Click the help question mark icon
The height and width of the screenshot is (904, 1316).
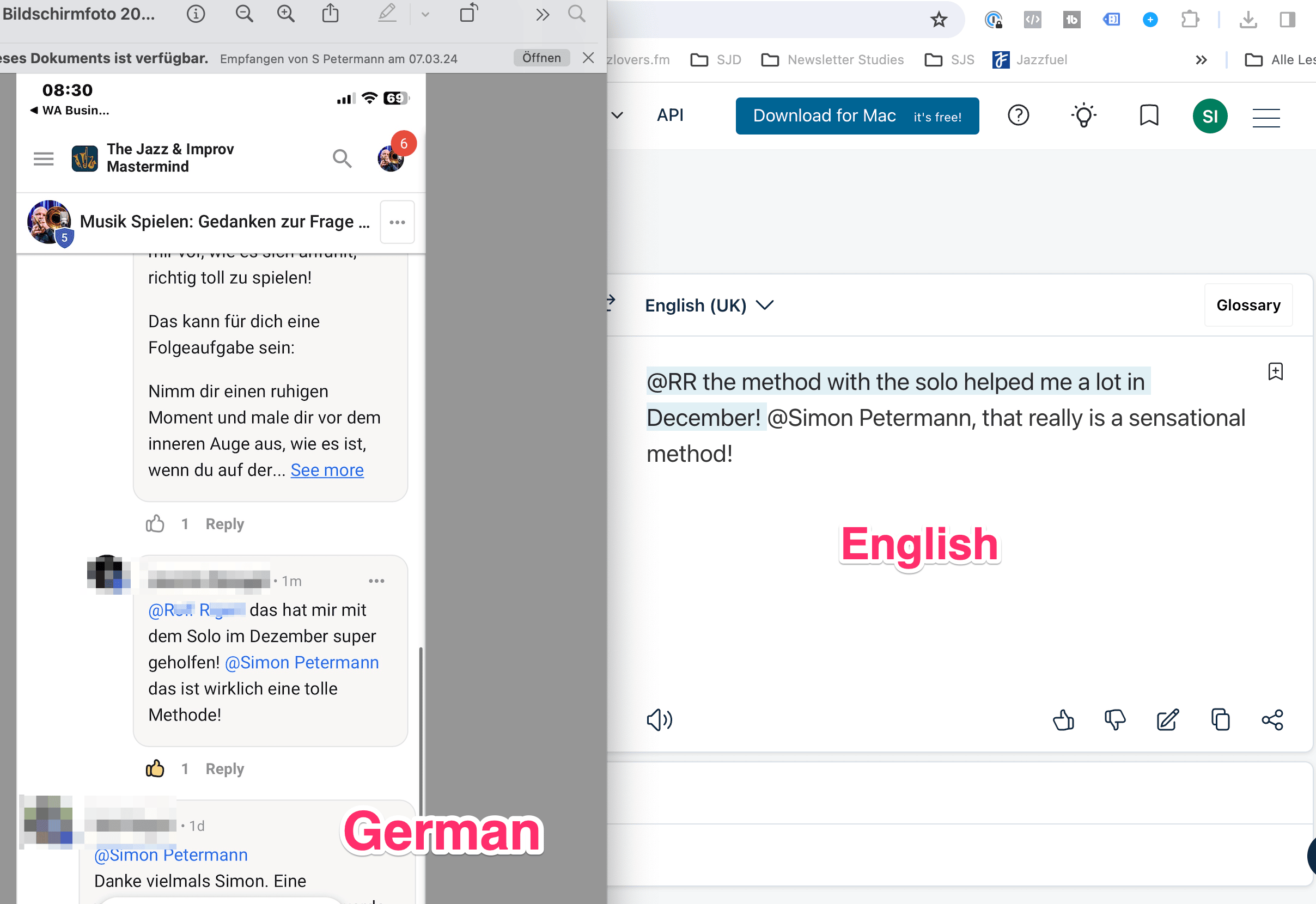pyautogui.click(x=1018, y=115)
